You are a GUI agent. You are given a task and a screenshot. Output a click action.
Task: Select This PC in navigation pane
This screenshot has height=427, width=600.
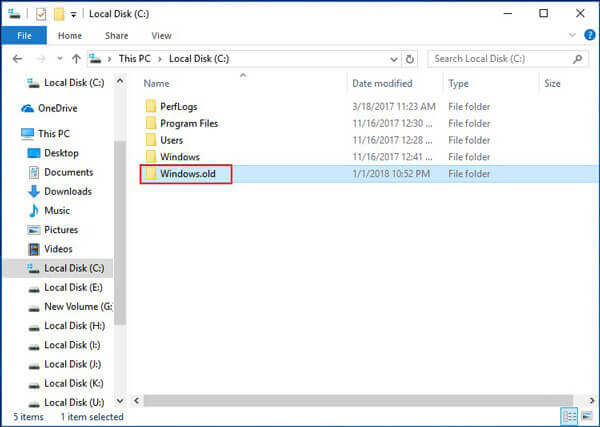54,134
